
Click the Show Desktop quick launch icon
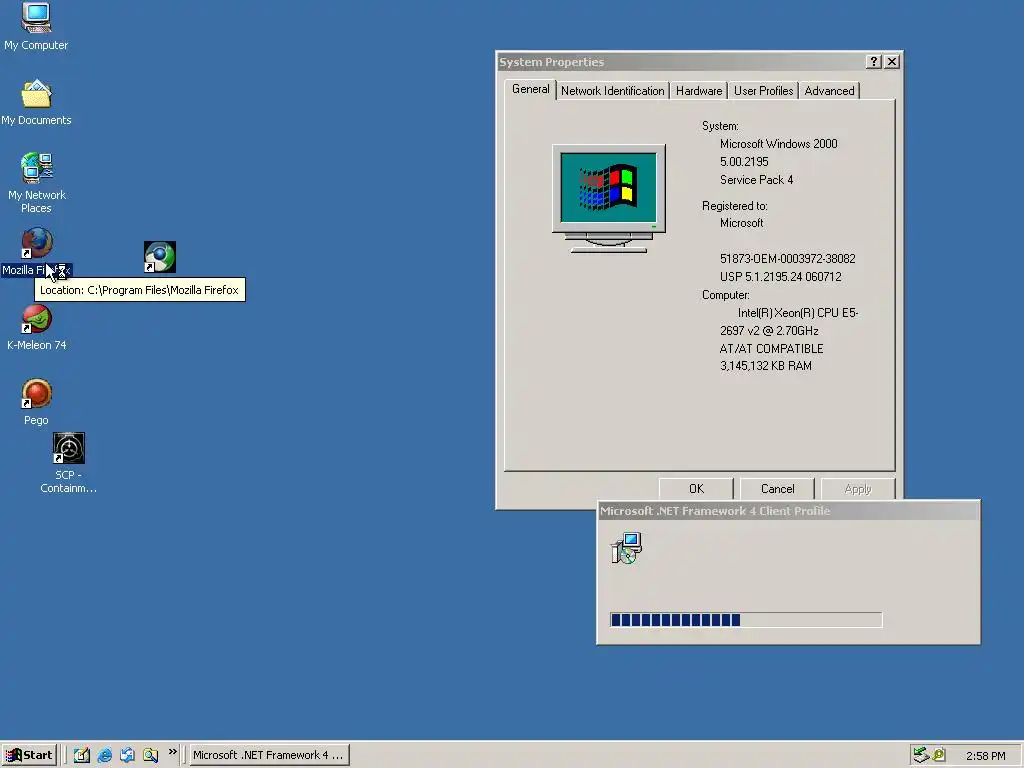coord(82,755)
